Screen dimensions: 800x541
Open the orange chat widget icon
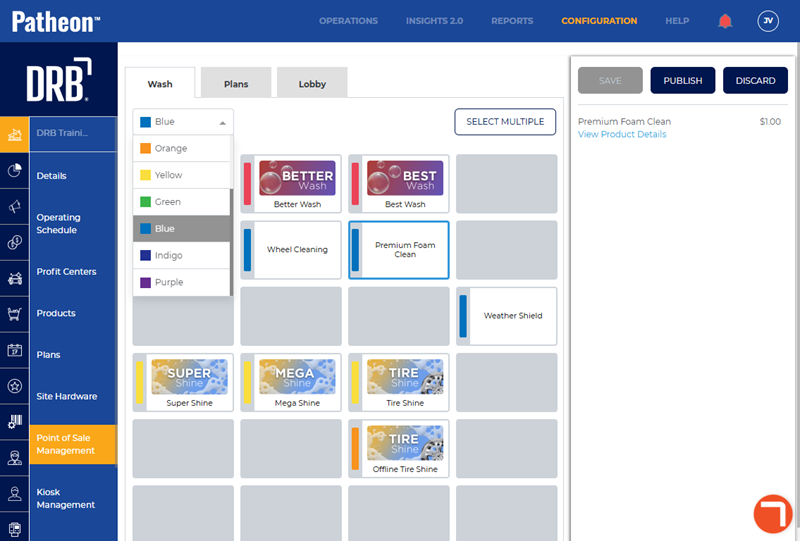click(772, 513)
